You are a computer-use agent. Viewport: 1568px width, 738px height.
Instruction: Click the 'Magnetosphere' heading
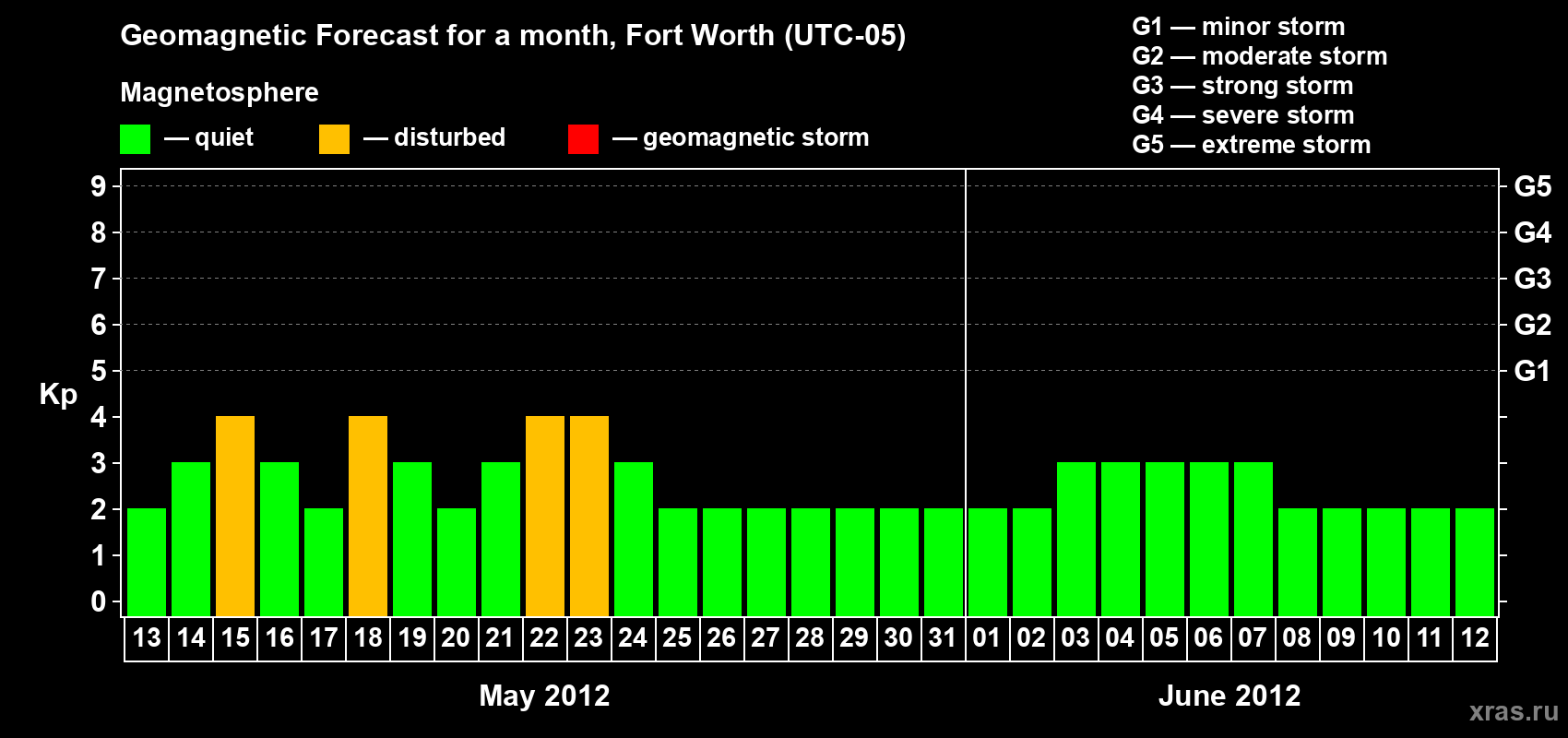click(220, 92)
